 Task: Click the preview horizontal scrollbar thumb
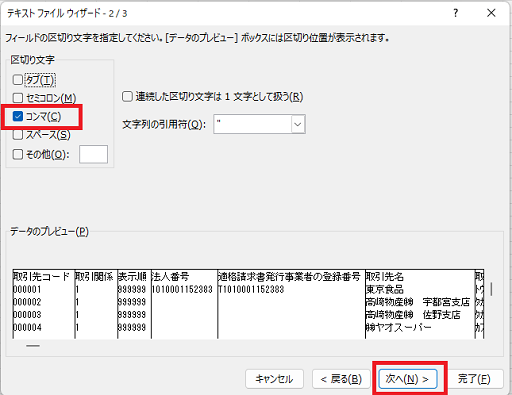point(33,346)
